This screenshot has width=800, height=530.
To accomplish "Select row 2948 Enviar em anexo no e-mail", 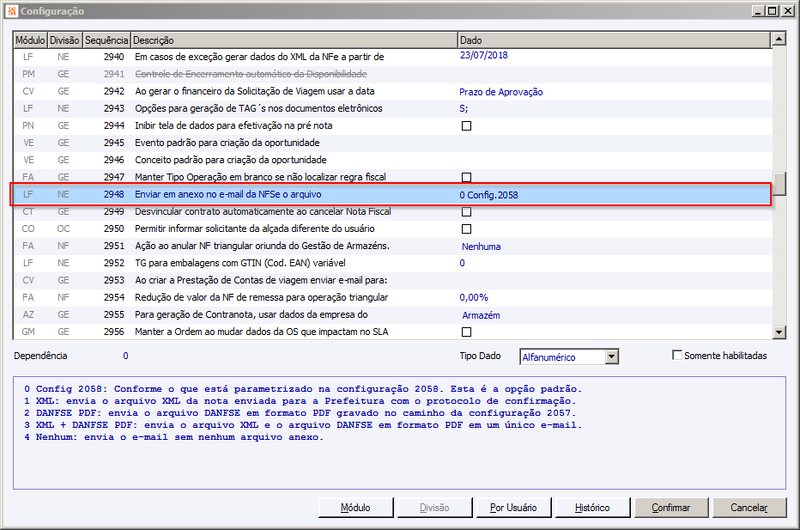I will 392,195.
